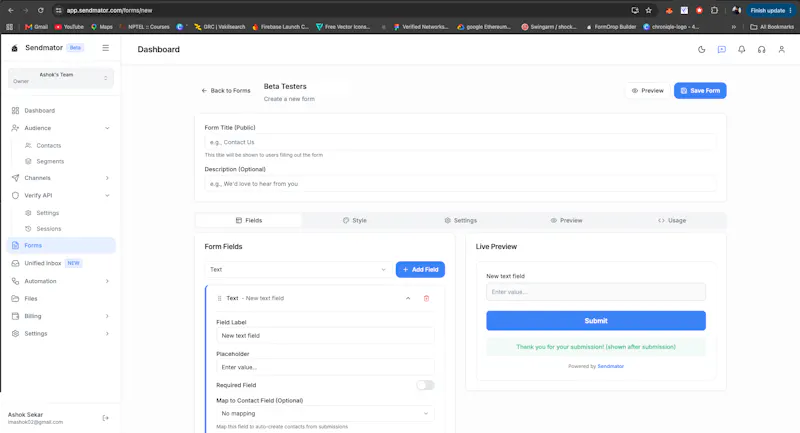Viewport: 800px width, 433px height.
Task: Delete the text field with trash icon
Action: click(x=426, y=298)
